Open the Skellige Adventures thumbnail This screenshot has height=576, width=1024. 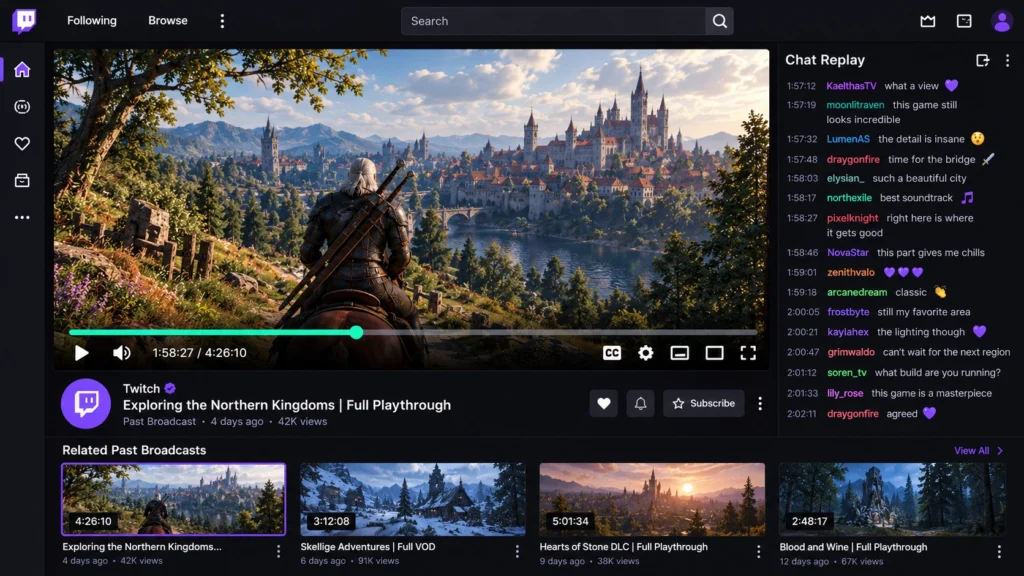pos(413,499)
